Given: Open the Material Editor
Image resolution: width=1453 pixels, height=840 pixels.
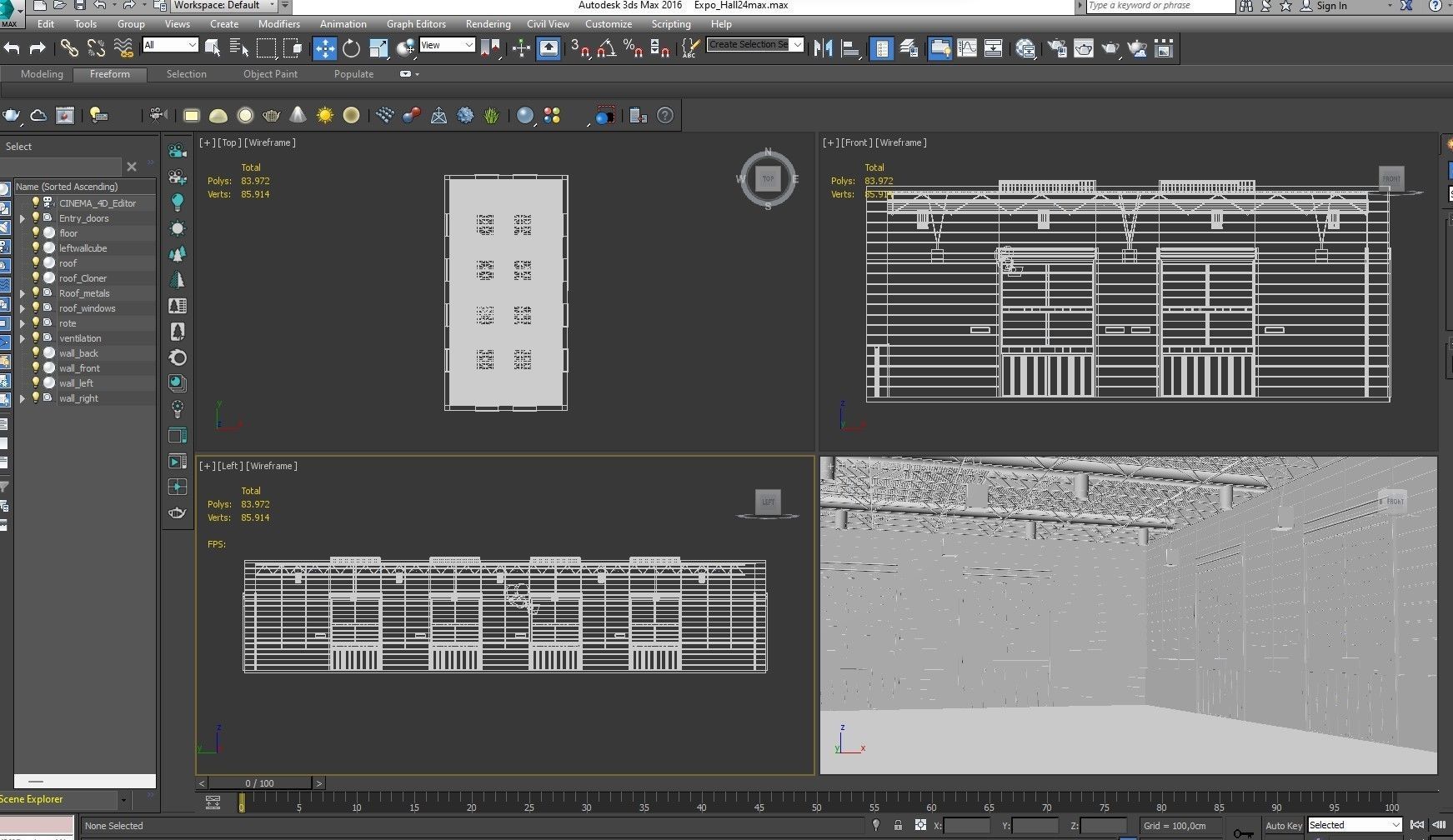Looking at the screenshot, I should click(1026, 48).
